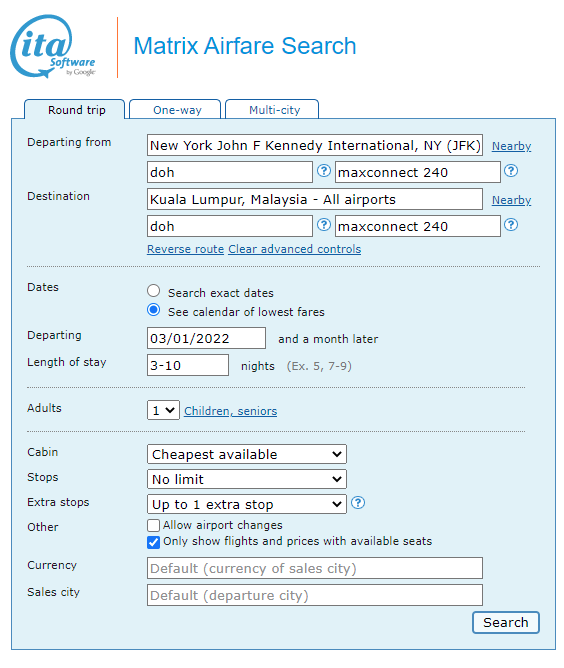The image size is (564, 668).
Task: Switch to the Multi-city tab
Action: pyautogui.click(x=272, y=109)
